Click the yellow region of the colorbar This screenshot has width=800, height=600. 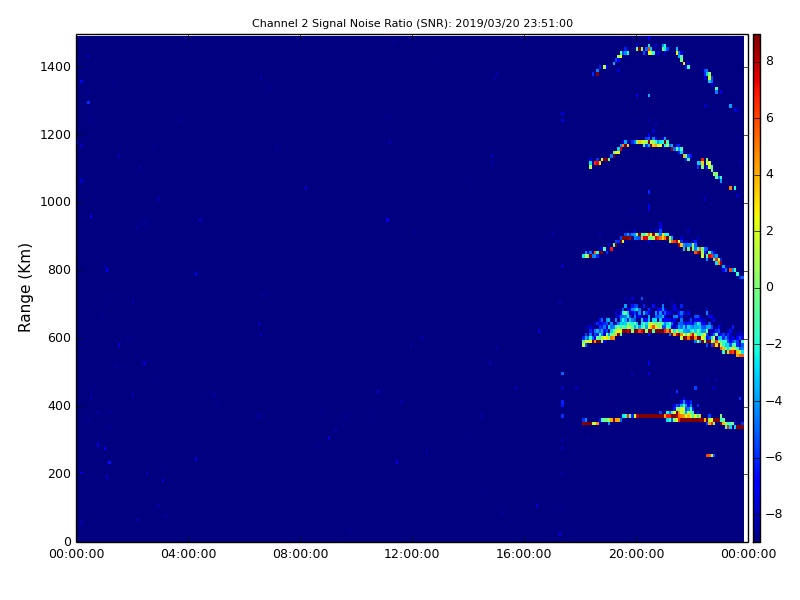pos(757,212)
